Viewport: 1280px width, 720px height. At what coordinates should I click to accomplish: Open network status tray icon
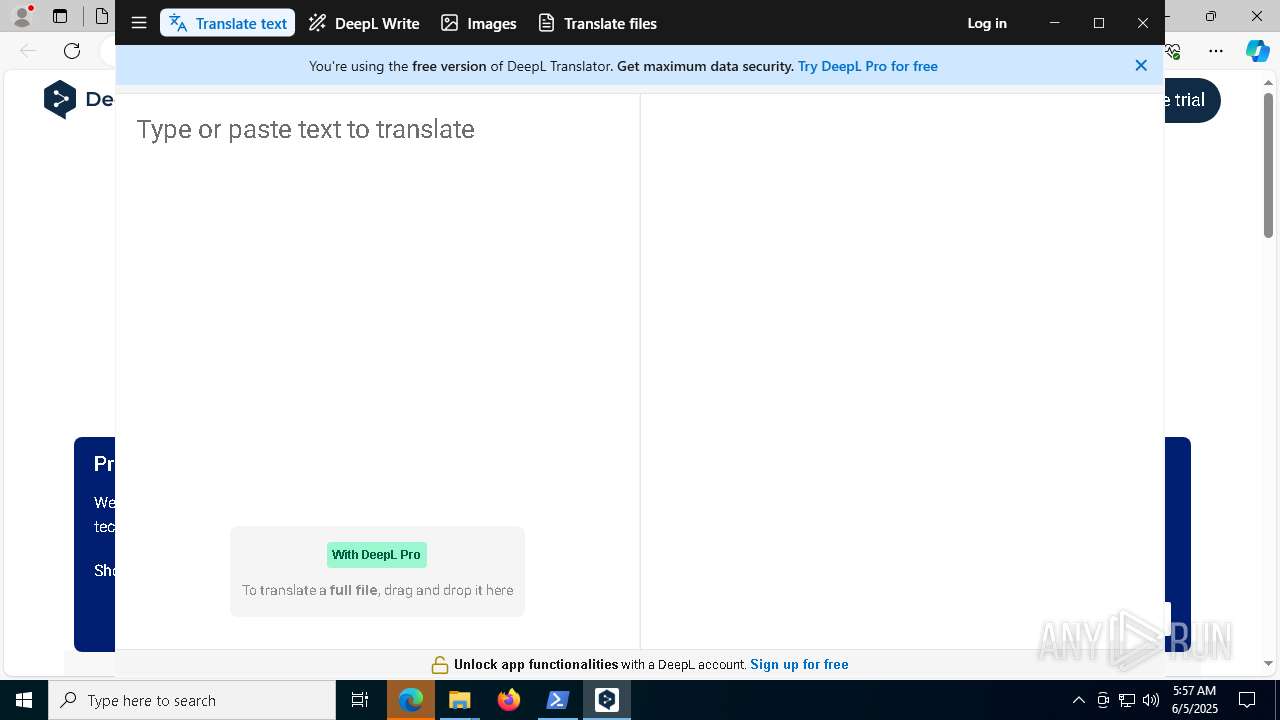[x=1127, y=700]
